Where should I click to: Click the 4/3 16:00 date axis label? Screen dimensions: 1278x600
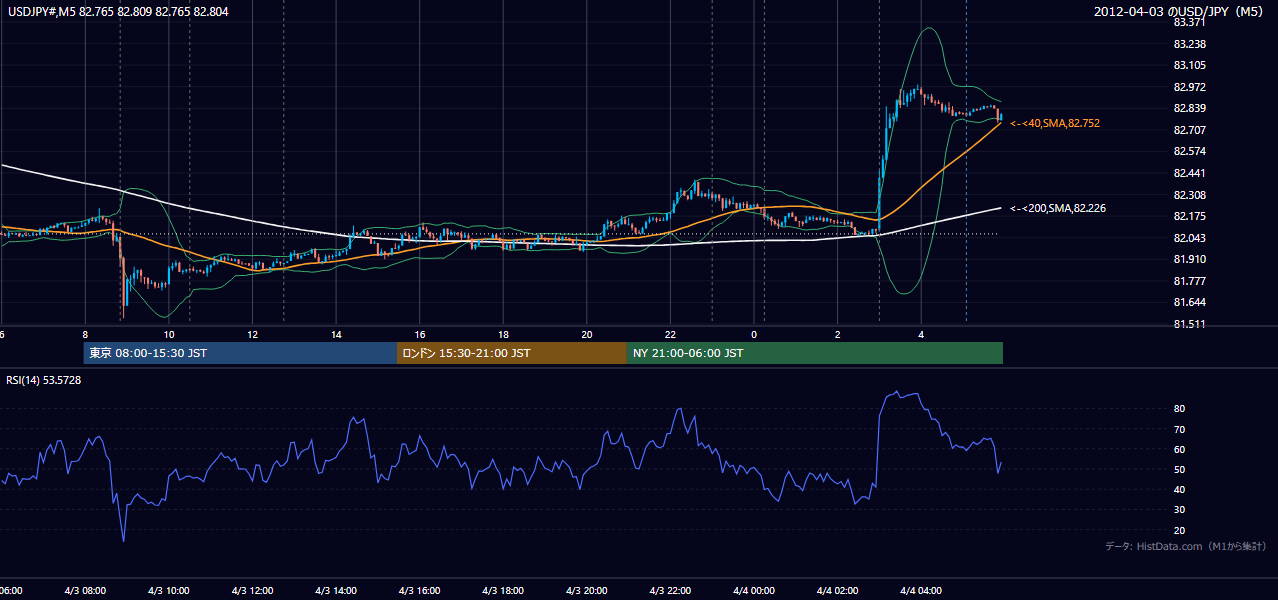pyautogui.click(x=420, y=591)
